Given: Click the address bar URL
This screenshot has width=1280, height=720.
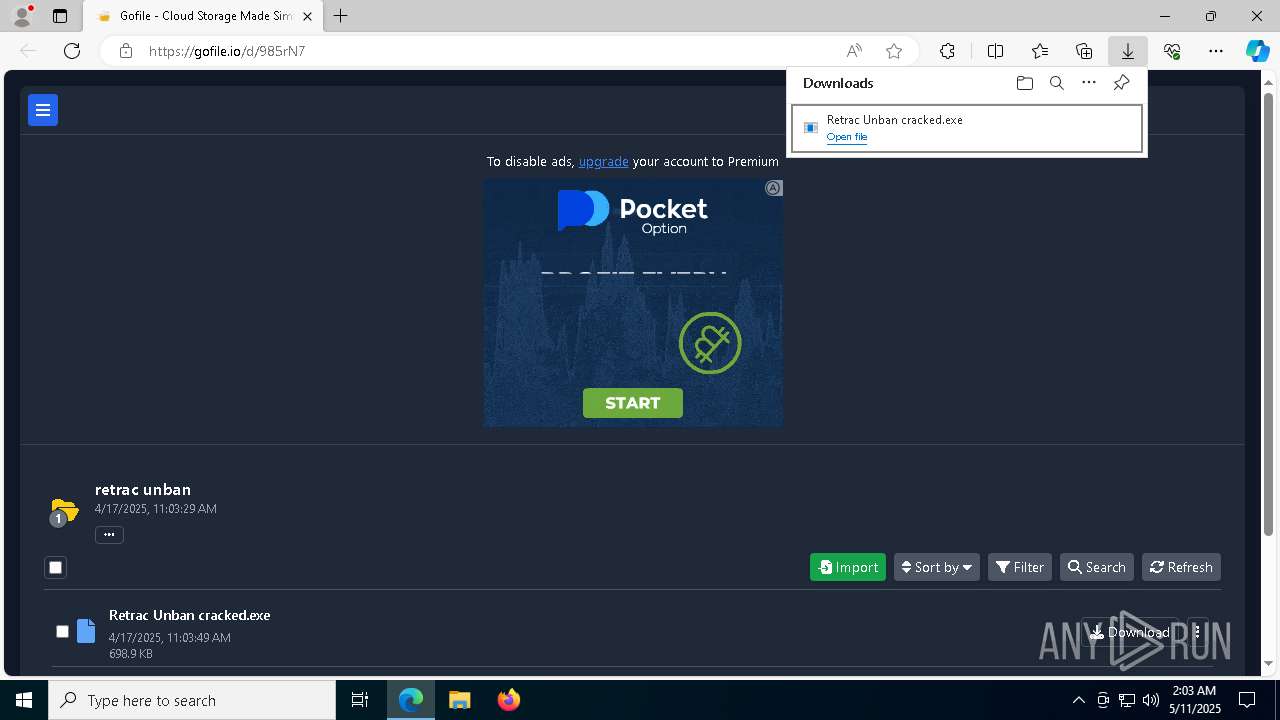Looking at the screenshot, I should tap(227, 51).
